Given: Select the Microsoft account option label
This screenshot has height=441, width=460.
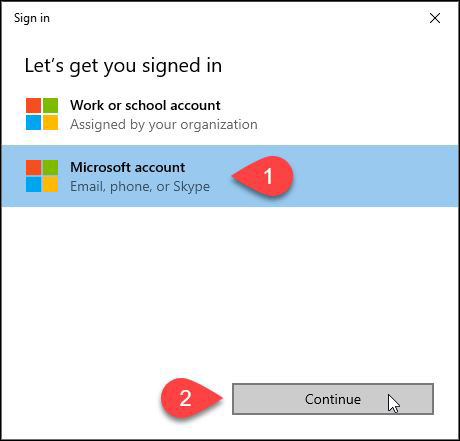Looking at the screenshot, I should click(x=128, y=167).
